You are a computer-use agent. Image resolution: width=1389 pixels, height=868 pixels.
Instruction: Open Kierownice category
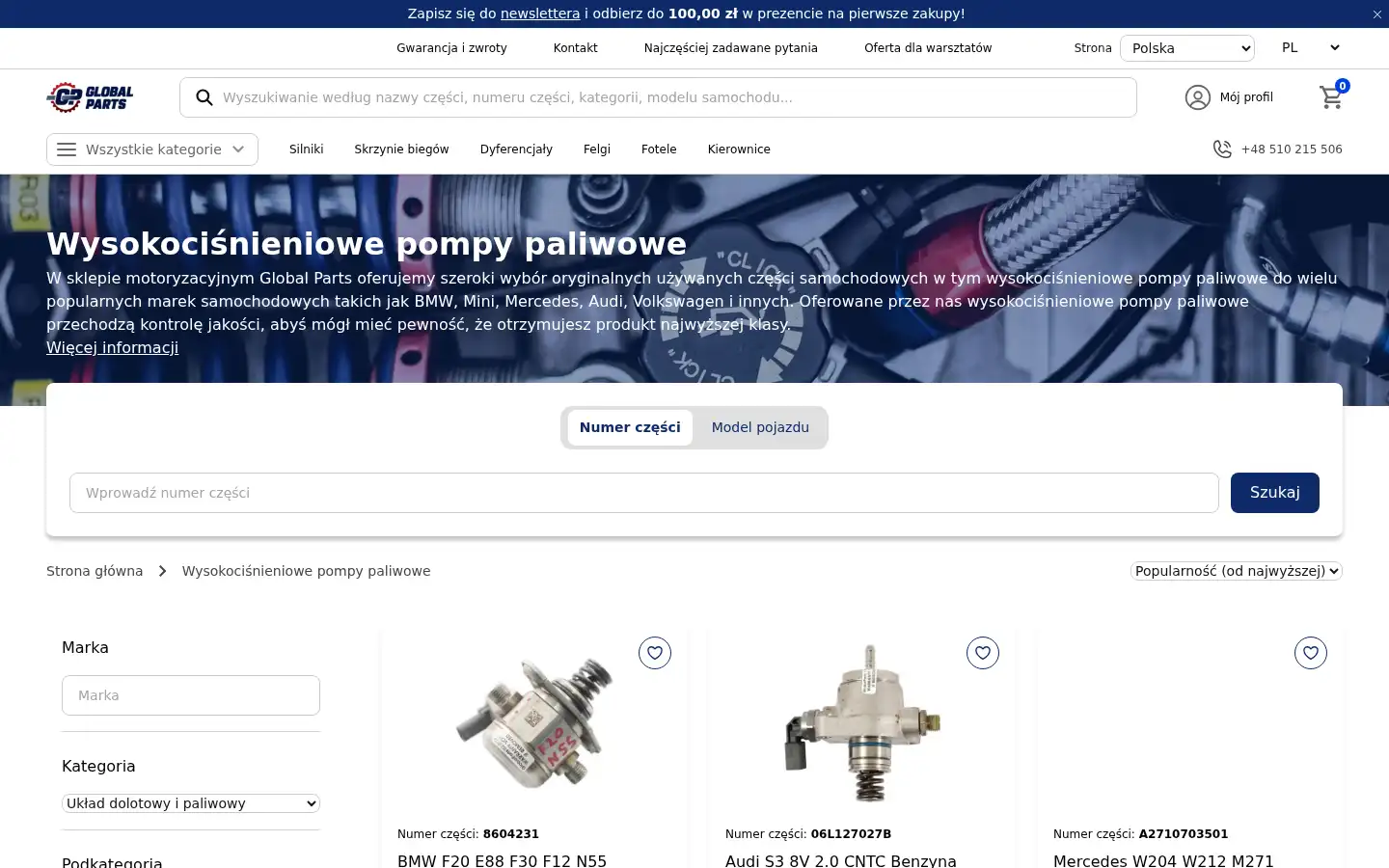coord(739,149)
